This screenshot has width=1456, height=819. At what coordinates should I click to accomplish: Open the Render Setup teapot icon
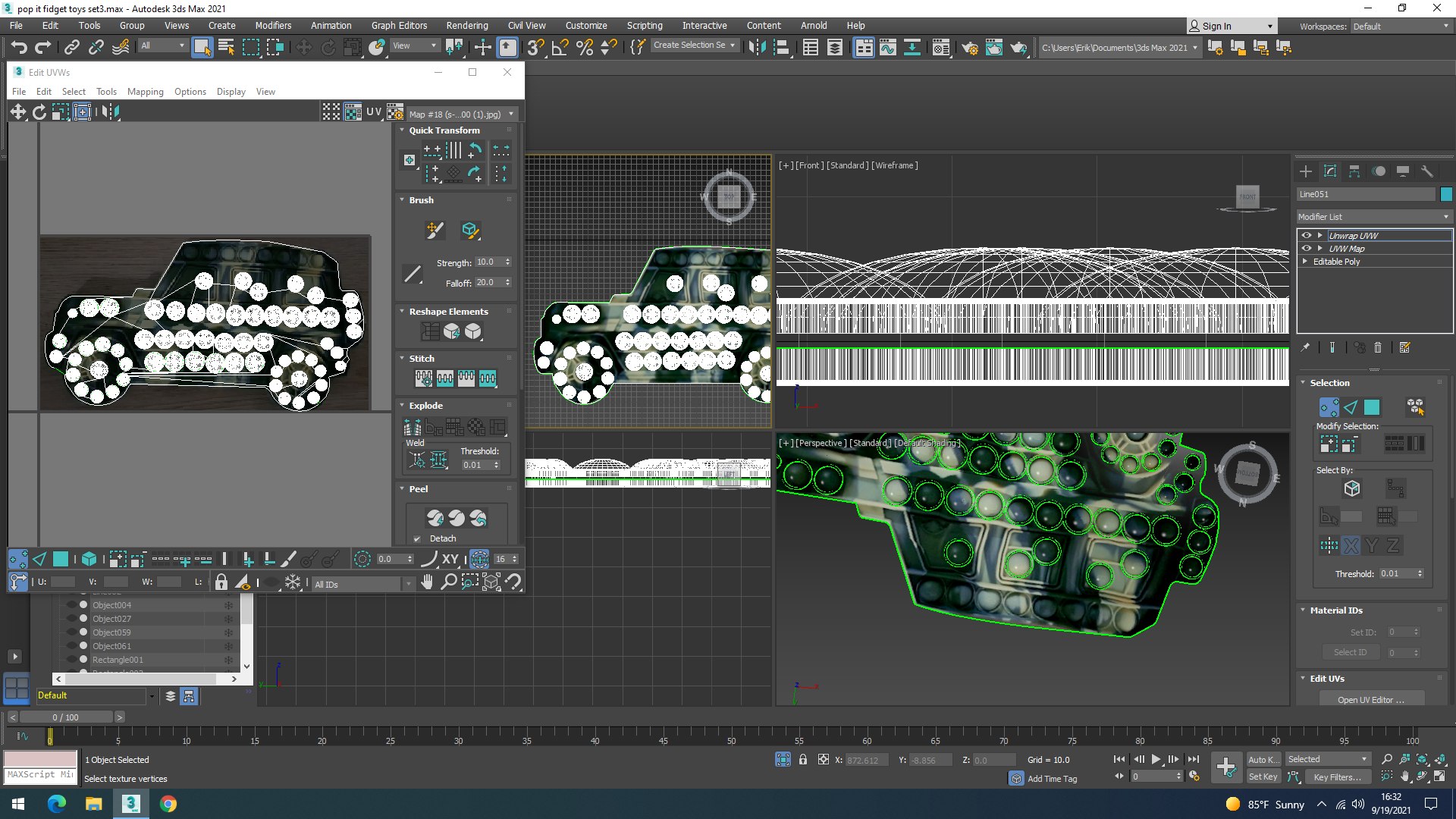[970, 48]
